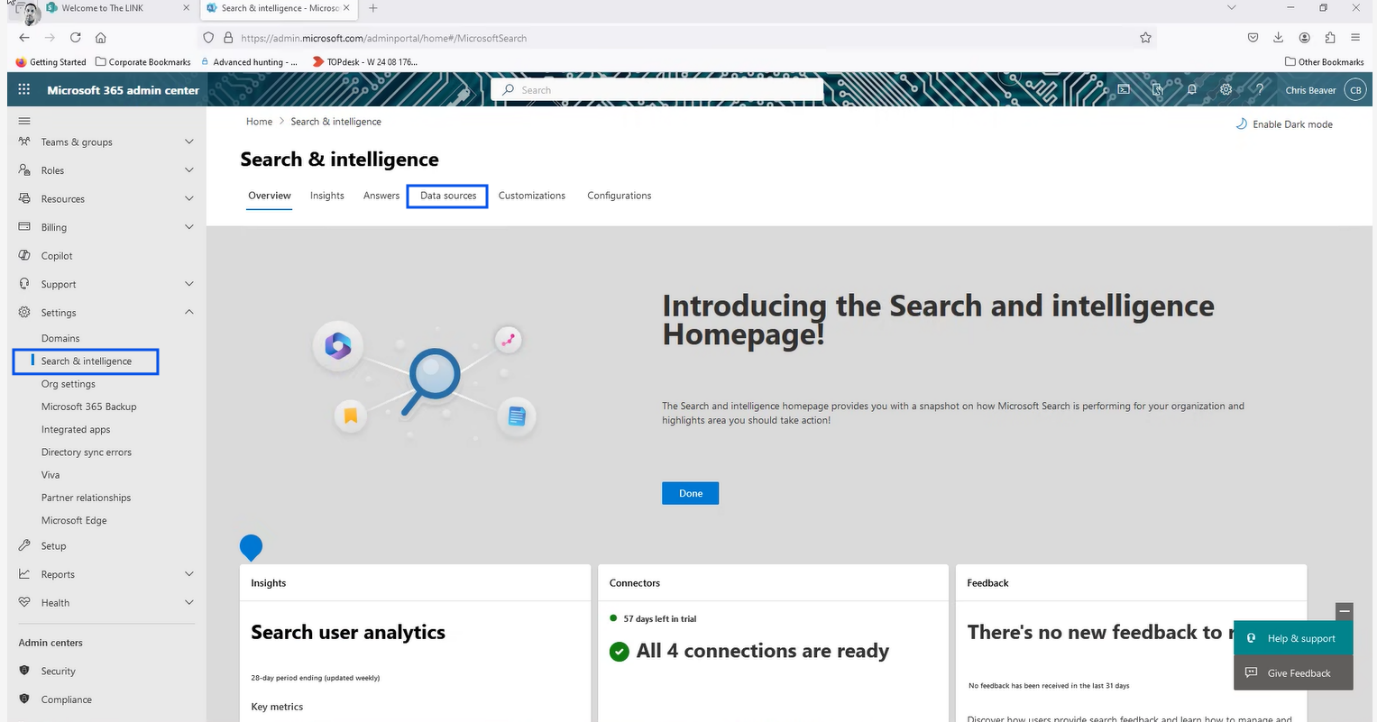Open Integrated apps link
This screenshot has width=1377, height=722.
(x=76, y=430)
